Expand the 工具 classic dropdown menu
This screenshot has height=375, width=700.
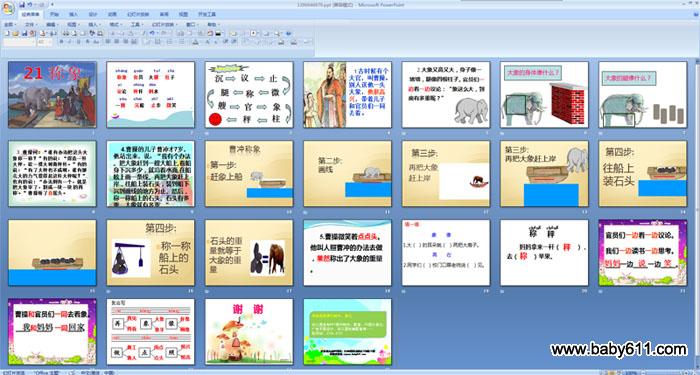click(x=137, y=25)
